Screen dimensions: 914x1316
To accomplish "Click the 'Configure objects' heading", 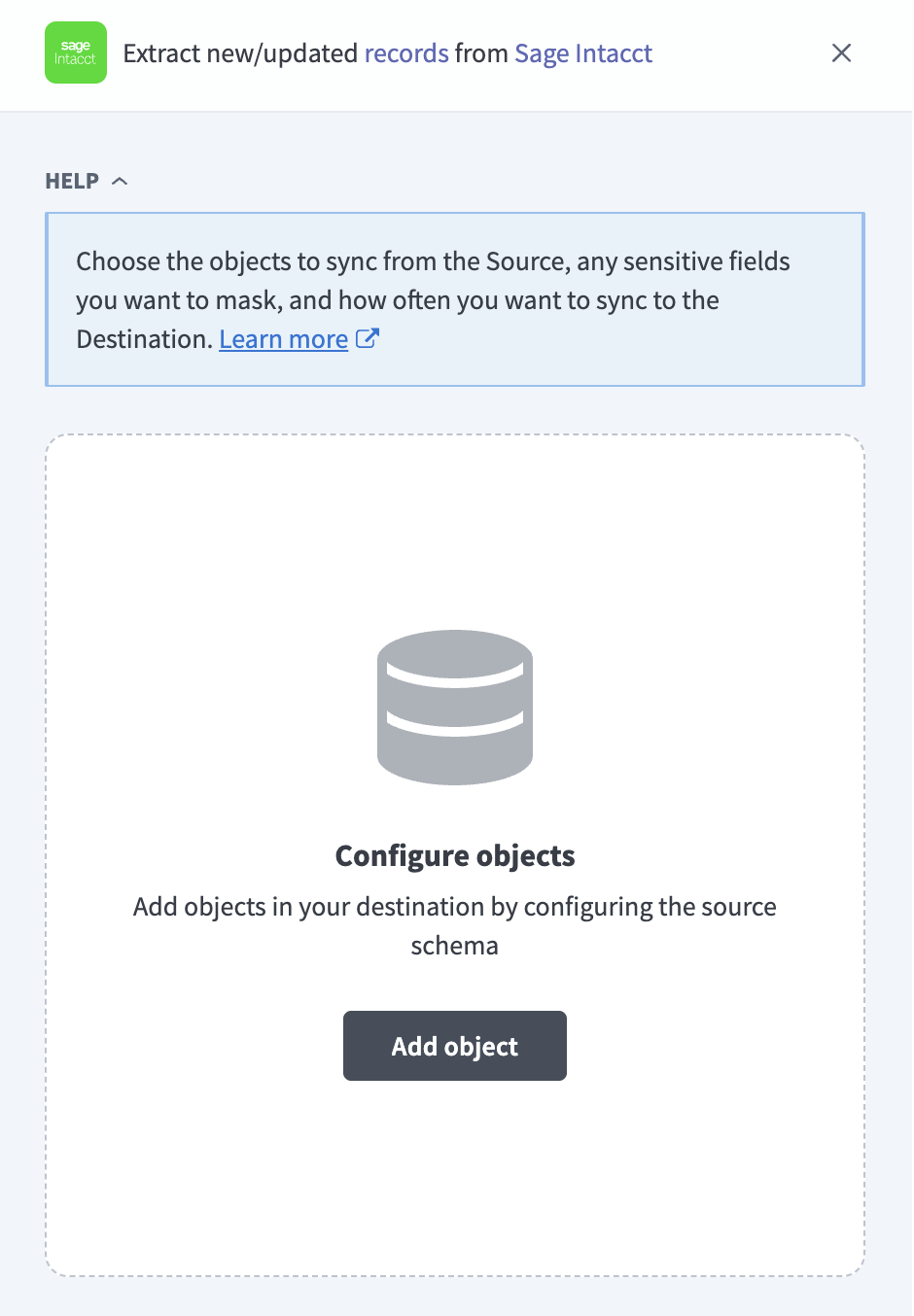I will coord(455,855).
